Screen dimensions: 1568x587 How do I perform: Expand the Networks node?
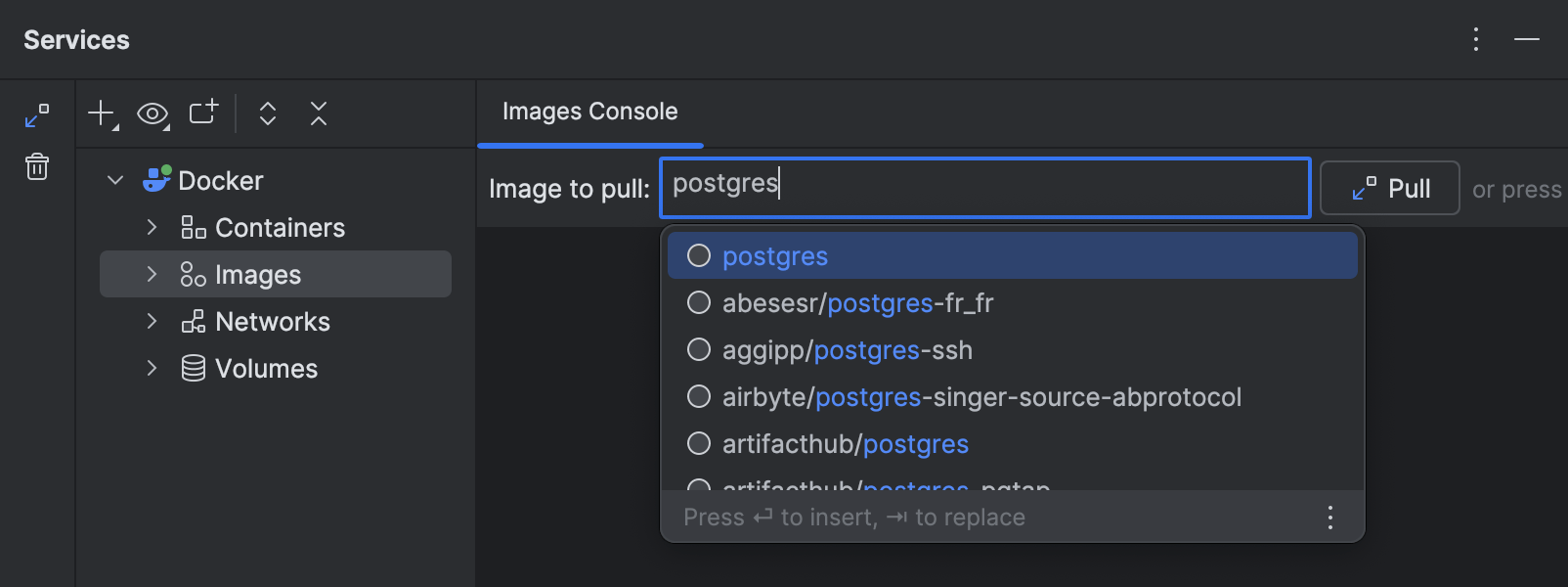pos(152,321)
